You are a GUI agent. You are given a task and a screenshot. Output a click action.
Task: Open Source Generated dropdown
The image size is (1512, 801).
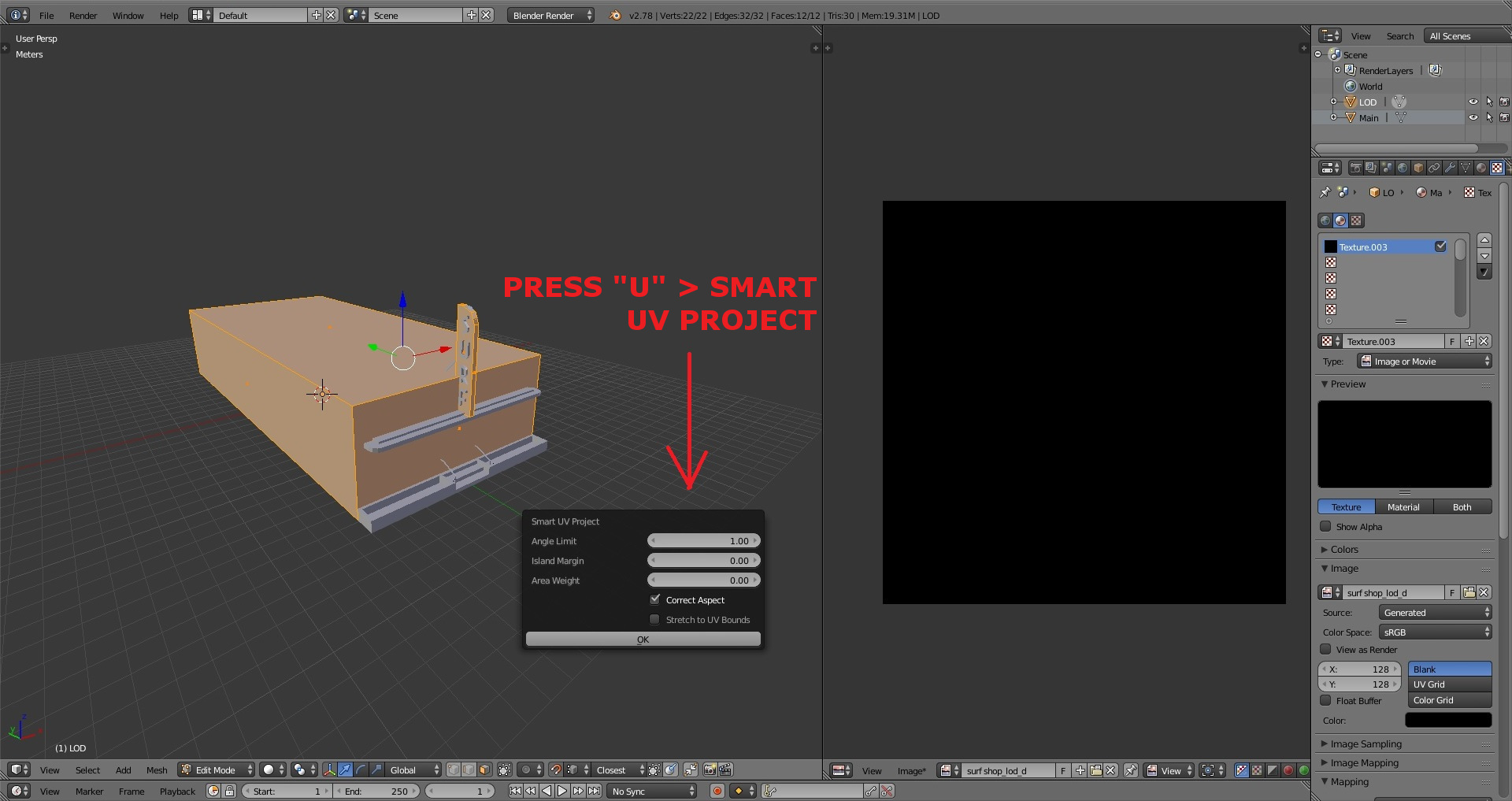pos(1436,612)
